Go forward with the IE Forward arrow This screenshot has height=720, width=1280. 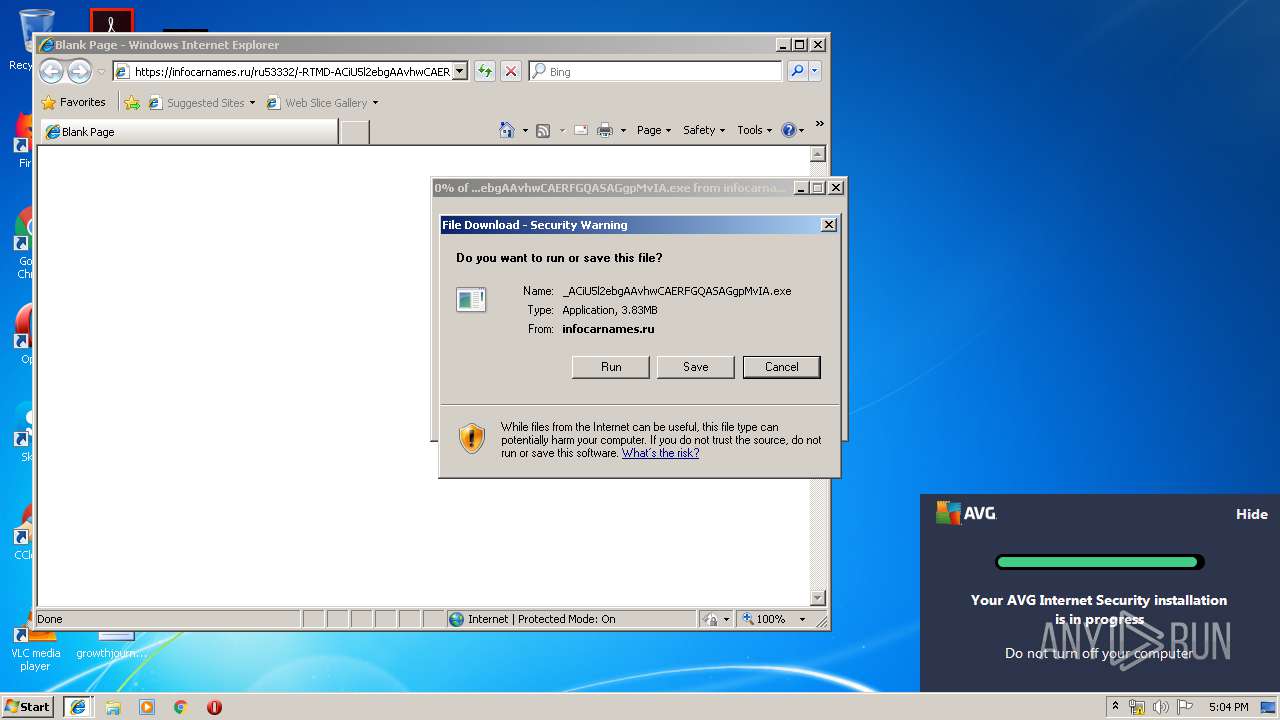click(x=80, y=71)
